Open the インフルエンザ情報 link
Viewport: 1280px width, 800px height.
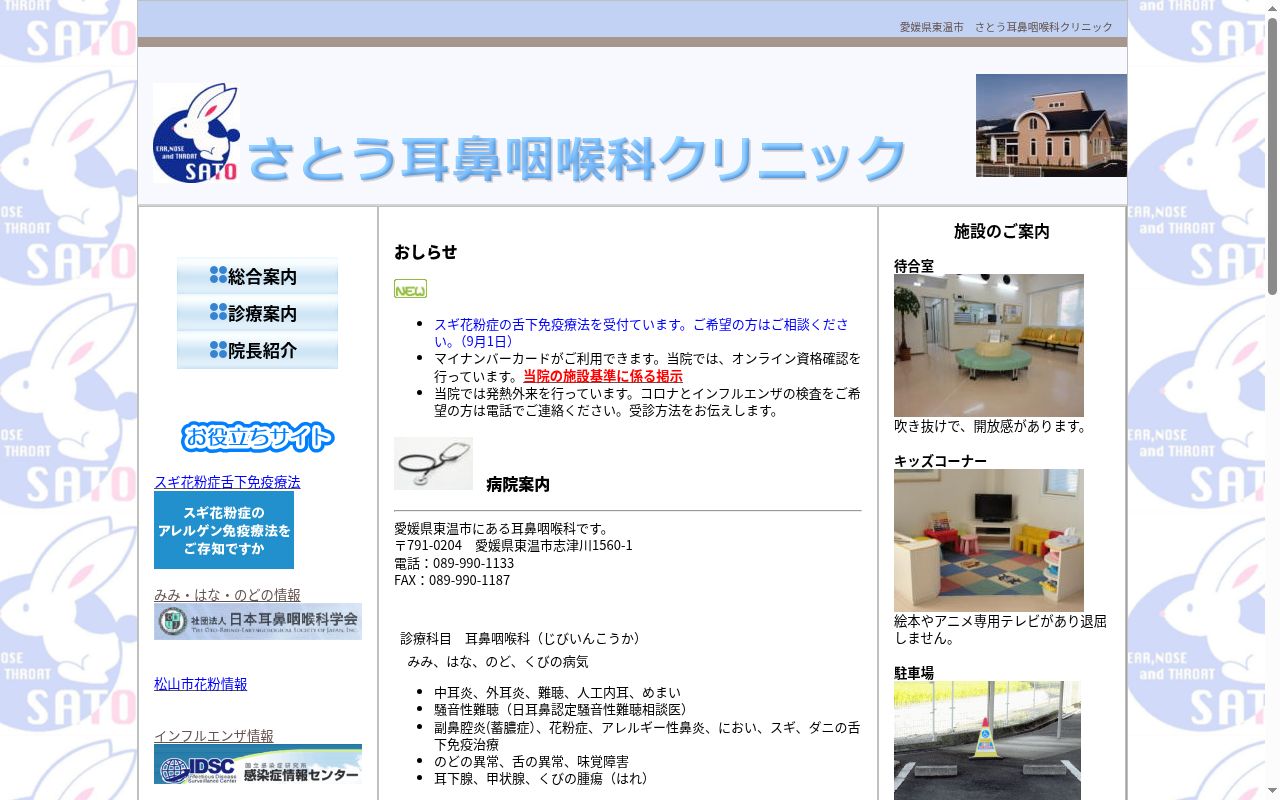[214, 736]
